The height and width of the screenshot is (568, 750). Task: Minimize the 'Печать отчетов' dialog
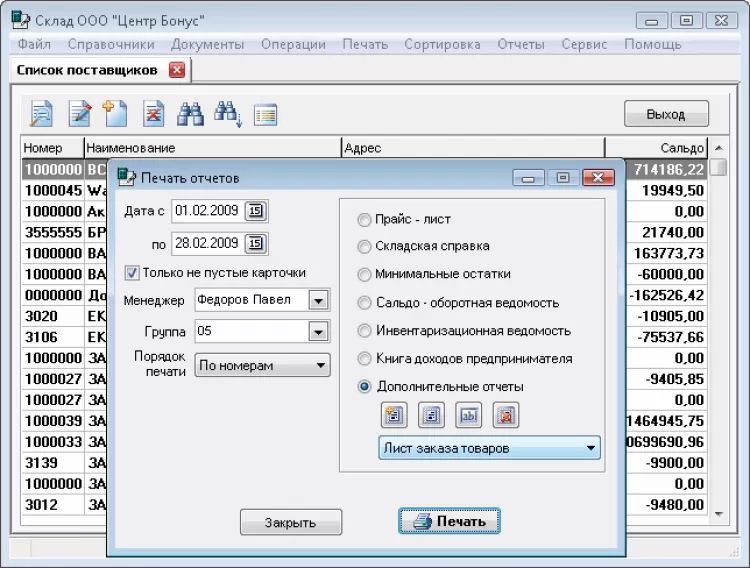[528, 178]
